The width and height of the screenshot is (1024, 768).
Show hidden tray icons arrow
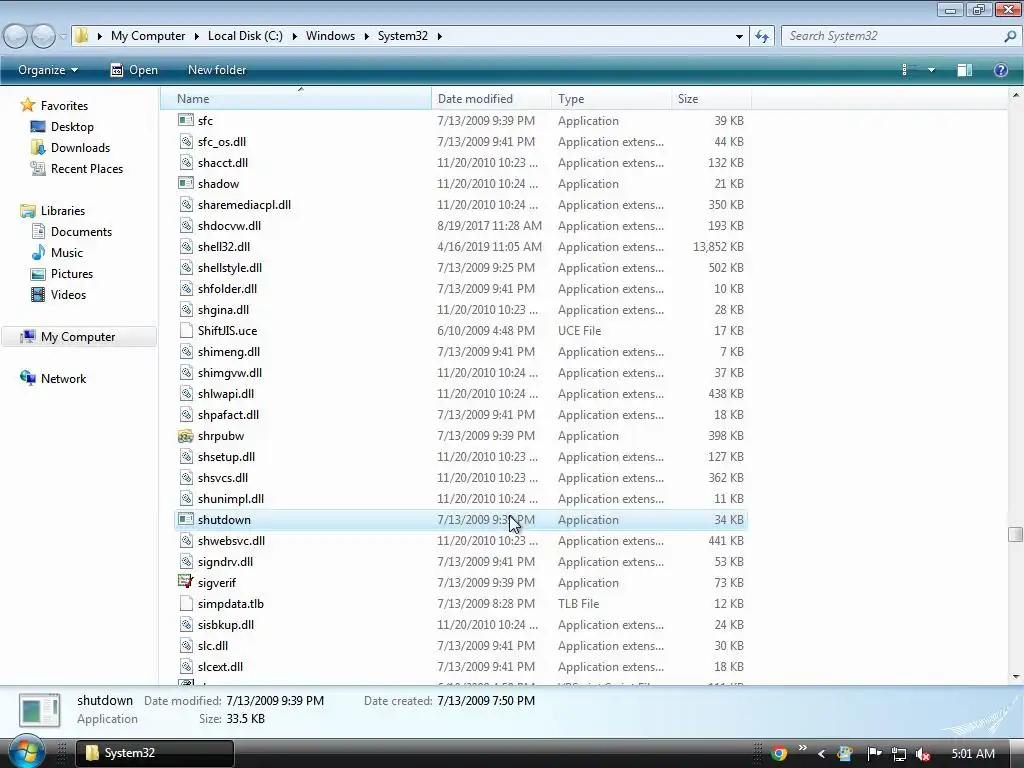click(822, 754)
